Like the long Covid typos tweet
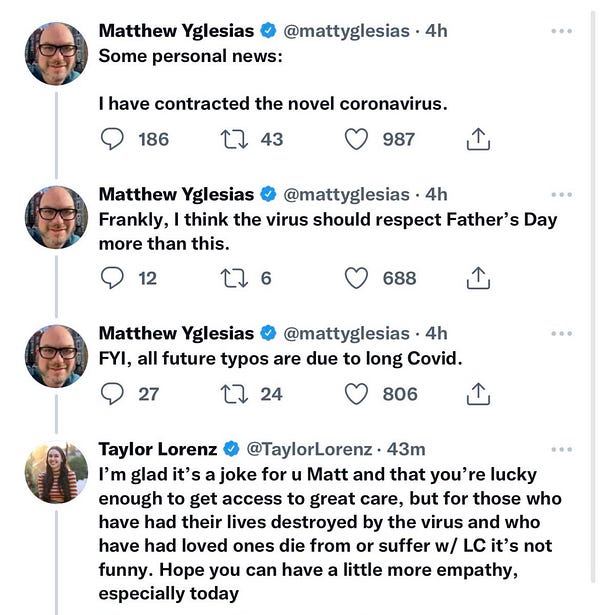The height and width of the screenshot is (615, 600). (356, 394)
